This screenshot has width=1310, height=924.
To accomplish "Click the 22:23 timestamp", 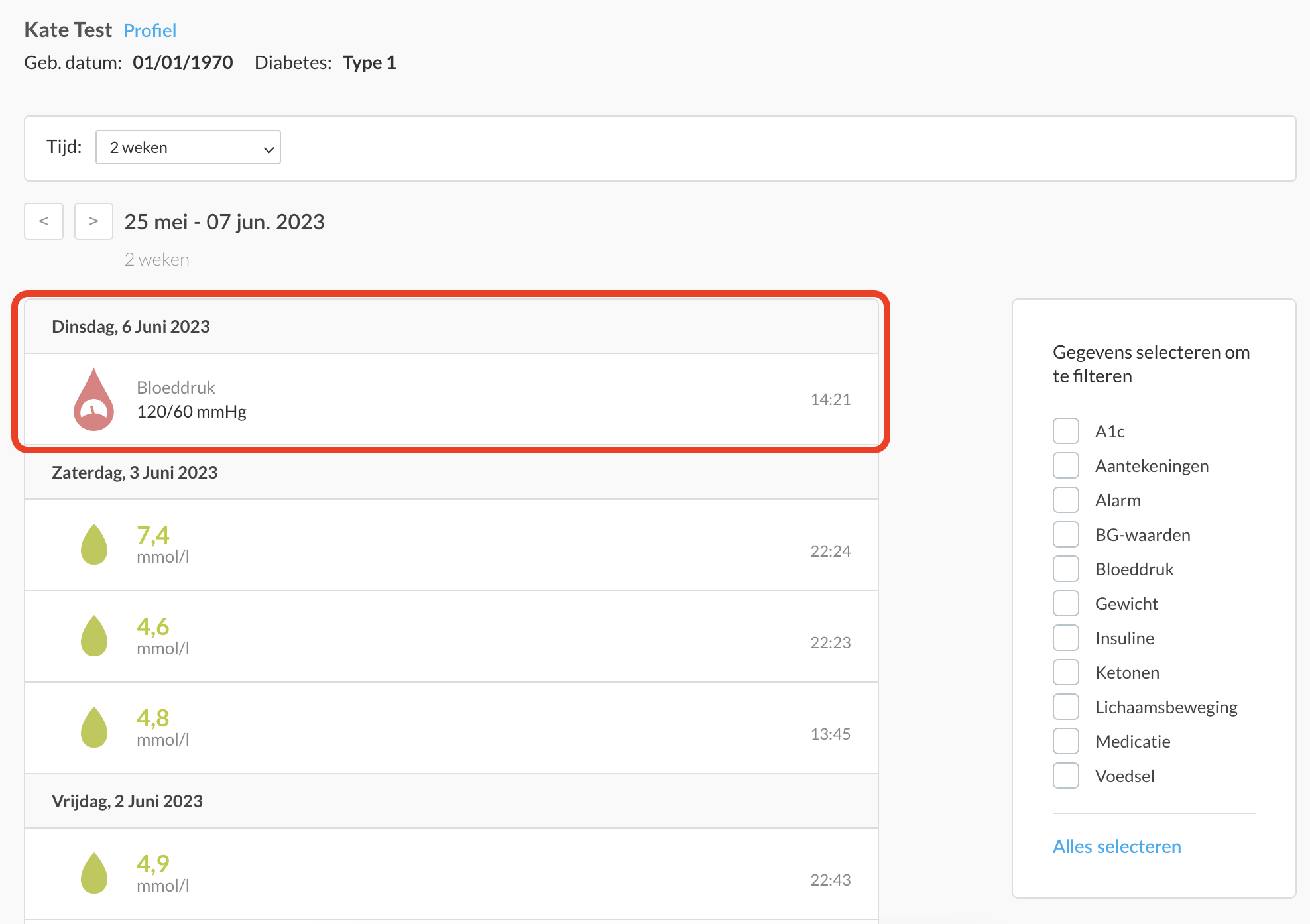I will click(831, 642).
